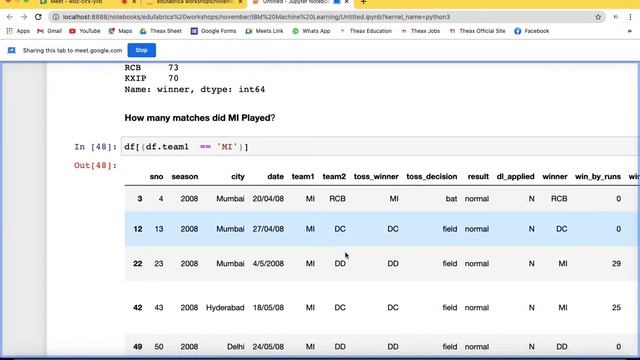Click the toss_winner column header
Viewport: 640px width, 360px height.
click(x=376, y=177)
